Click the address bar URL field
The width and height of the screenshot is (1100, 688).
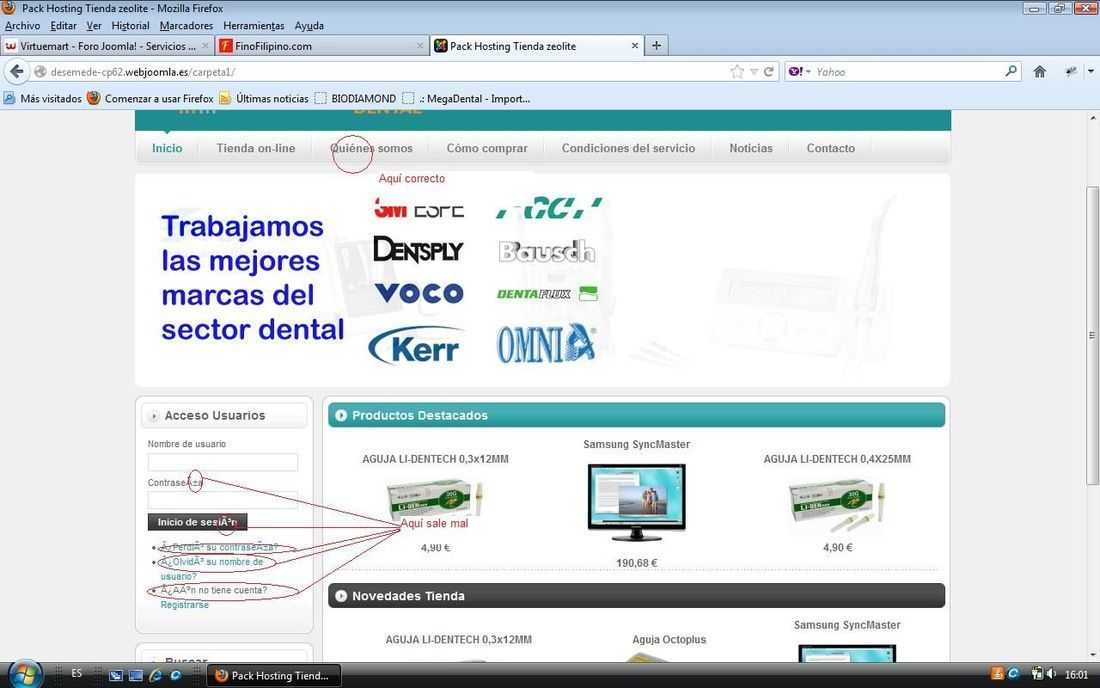coord(386,72)
